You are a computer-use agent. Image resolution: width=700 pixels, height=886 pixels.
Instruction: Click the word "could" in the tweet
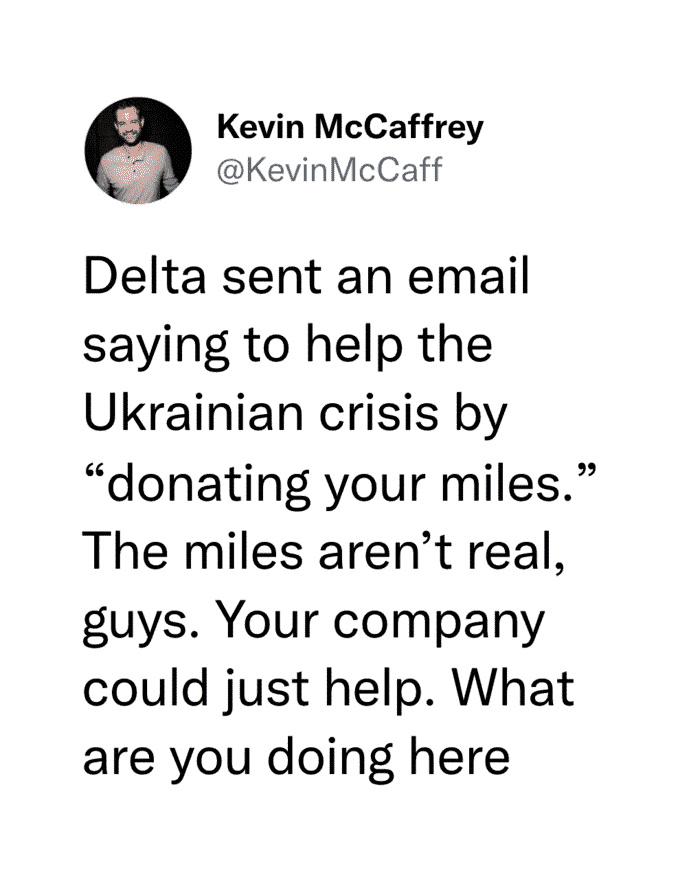[146, 689]
